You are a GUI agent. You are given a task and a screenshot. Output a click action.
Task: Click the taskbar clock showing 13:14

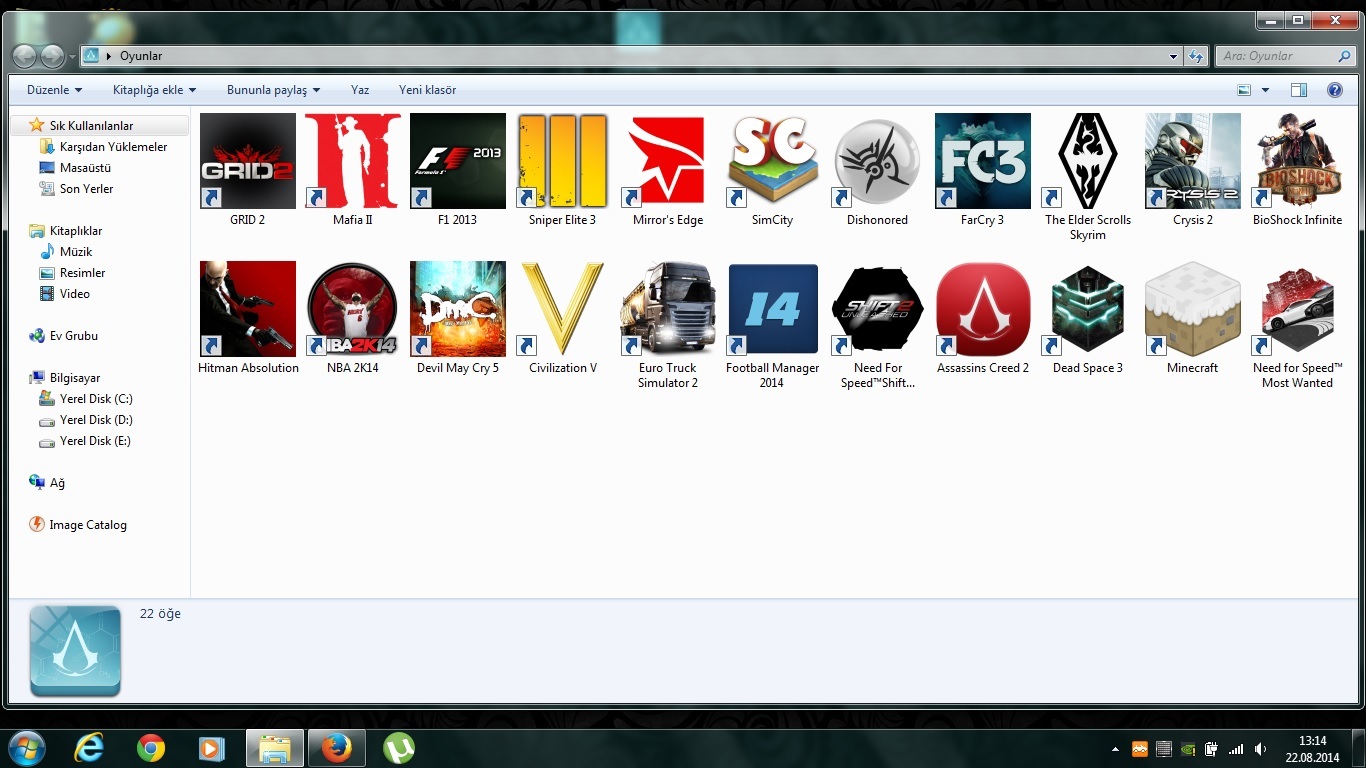(x=1311, y=749)
